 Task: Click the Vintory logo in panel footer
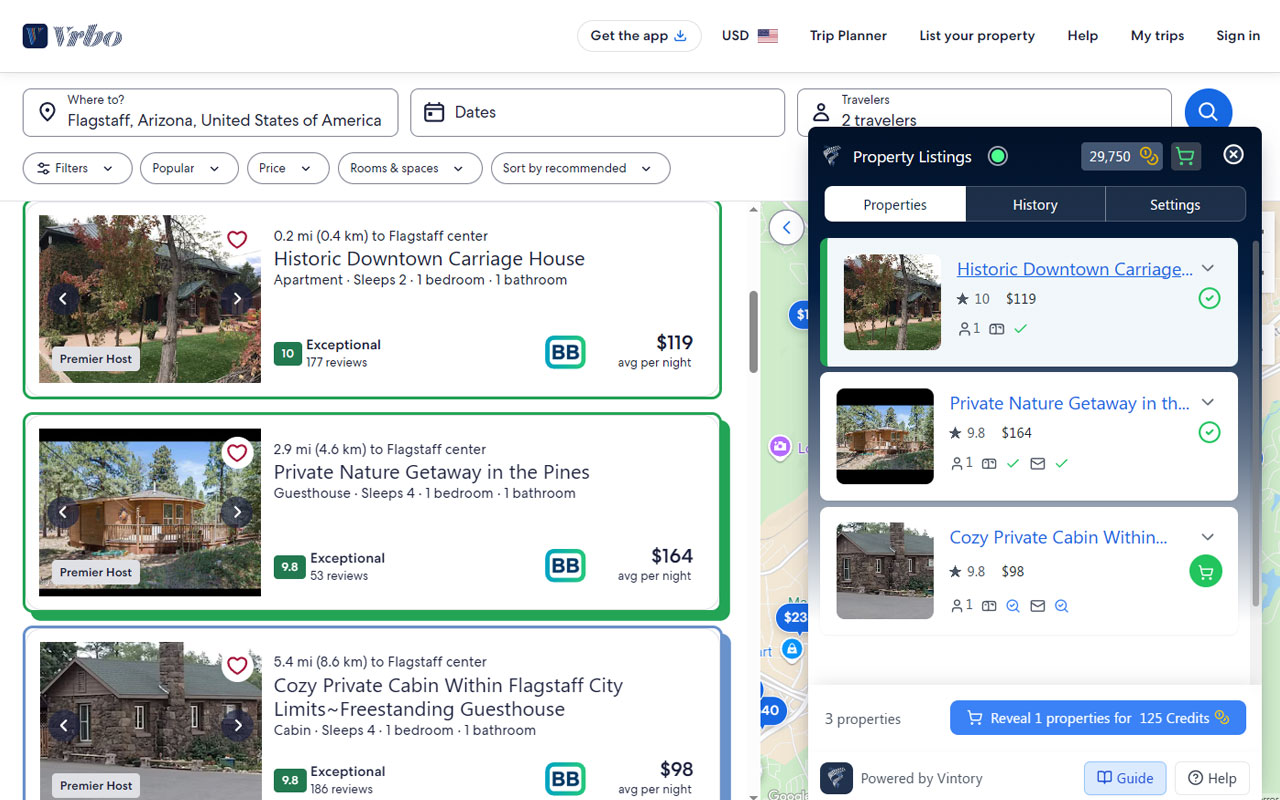(836, 778)
